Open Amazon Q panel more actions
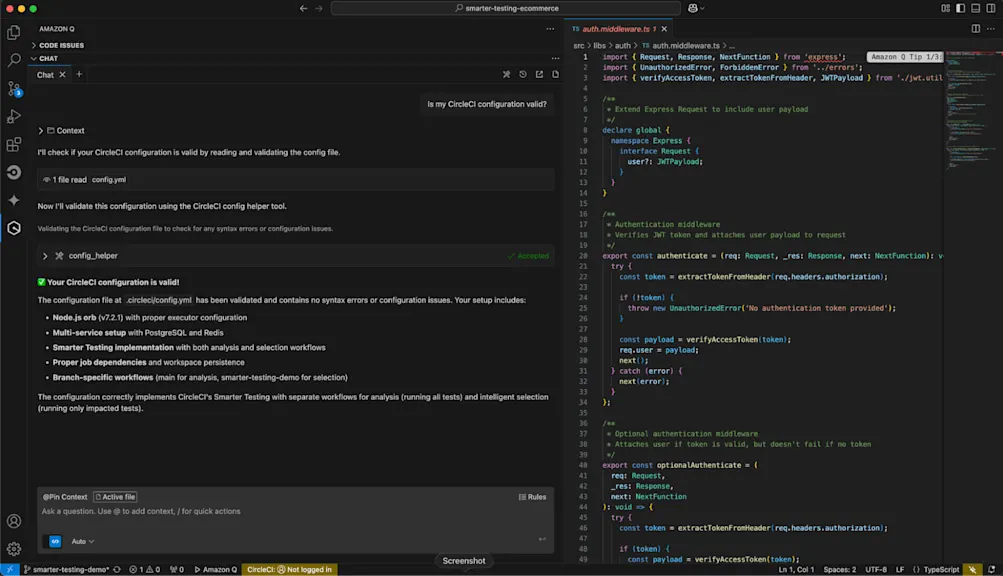The height and width of the screenshot is (576, 1003). (x=550, y=29)
